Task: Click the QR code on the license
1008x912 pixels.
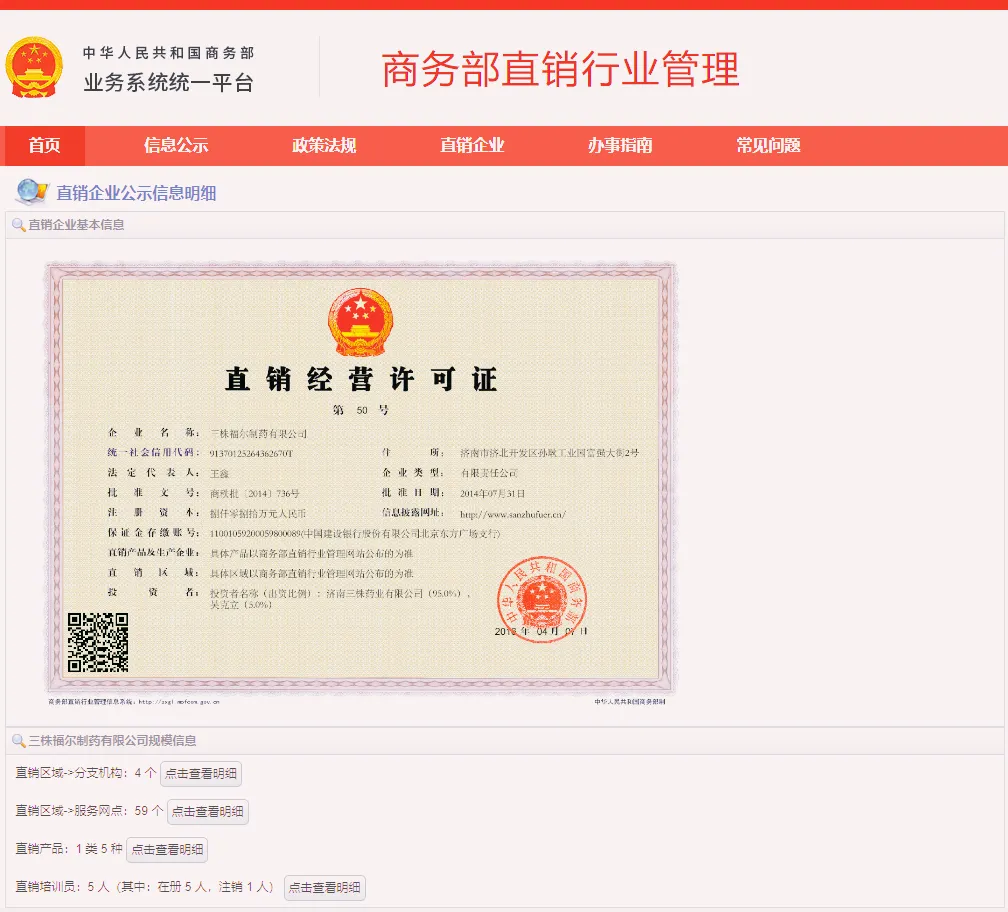Action: 98,642
